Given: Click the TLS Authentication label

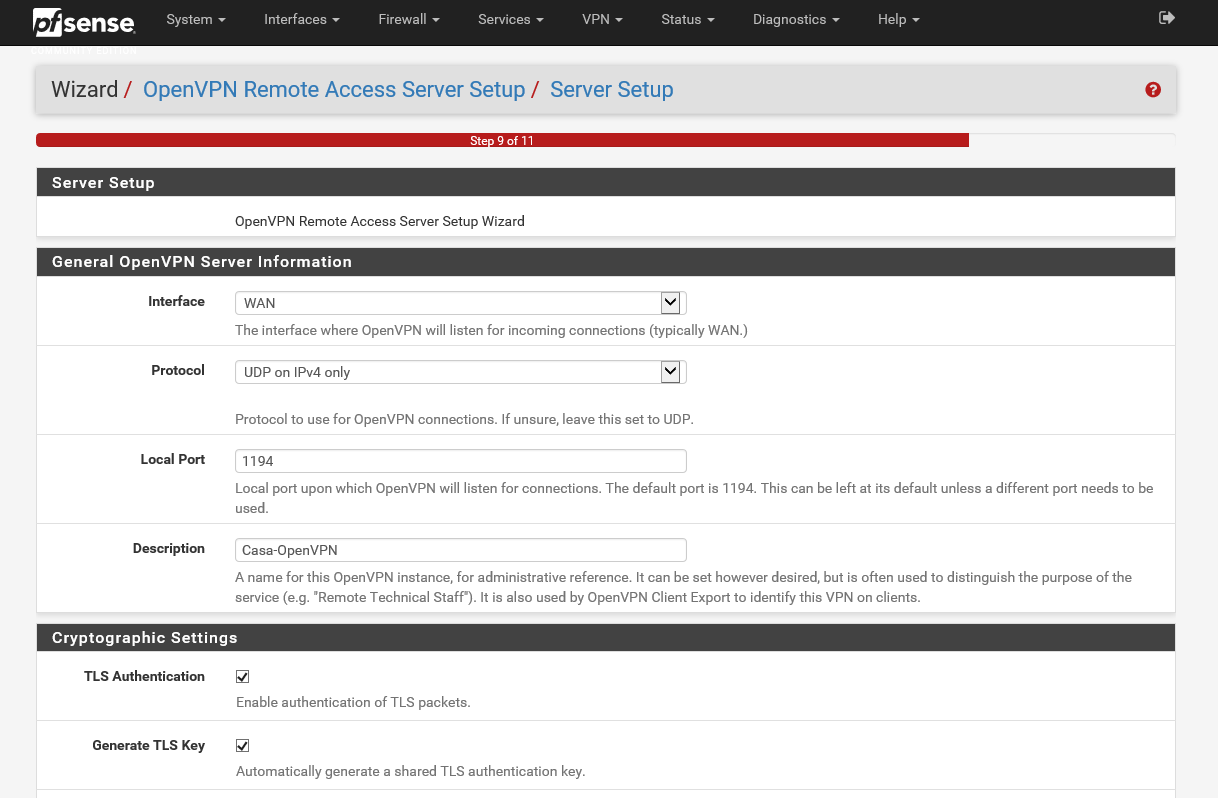Looking at the screenshot, I should pos(144,676).
